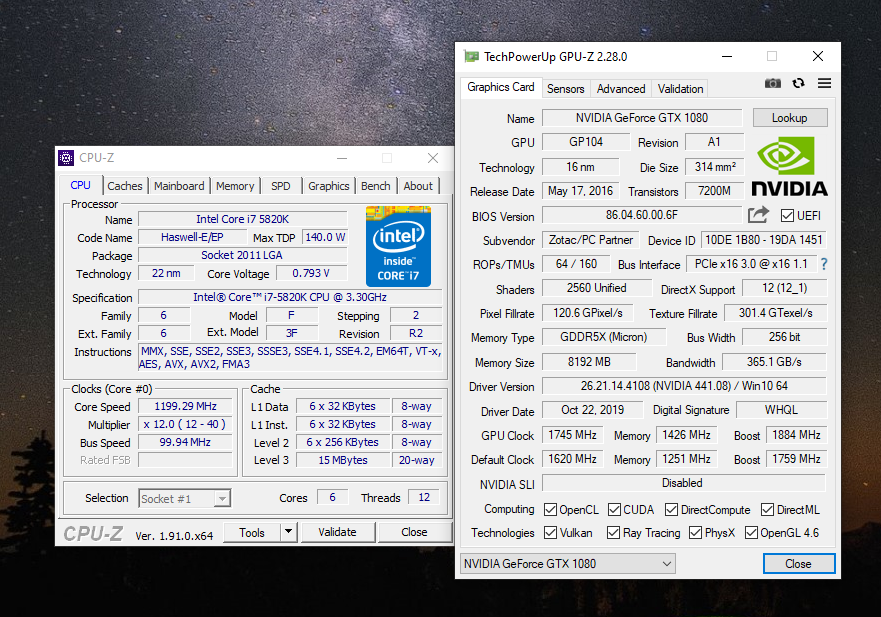Take a screenshot with GPU-Z camera icon
This screenshot has height=617, width=881.
(x=773, y=83)
